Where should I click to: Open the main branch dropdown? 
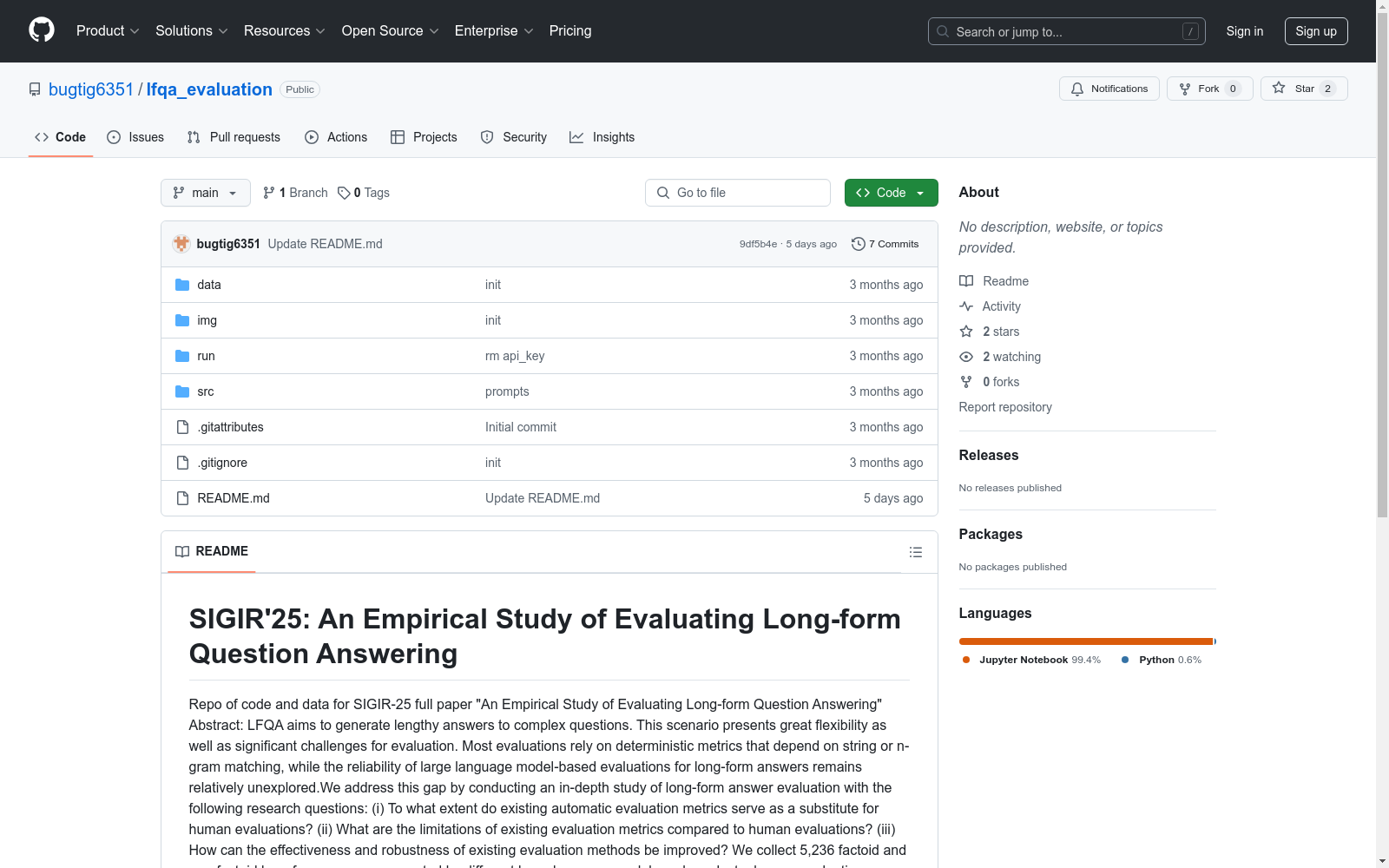pos(205,193)
